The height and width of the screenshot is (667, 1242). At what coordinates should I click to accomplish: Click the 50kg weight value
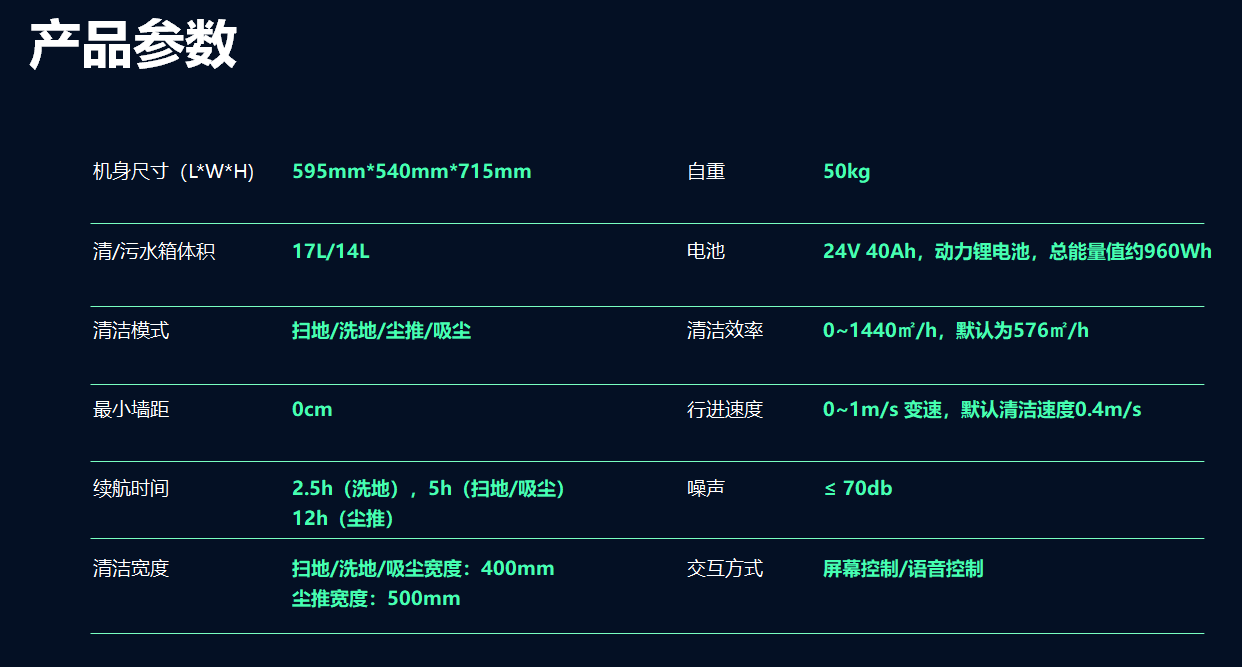click(x=847, y=172)
